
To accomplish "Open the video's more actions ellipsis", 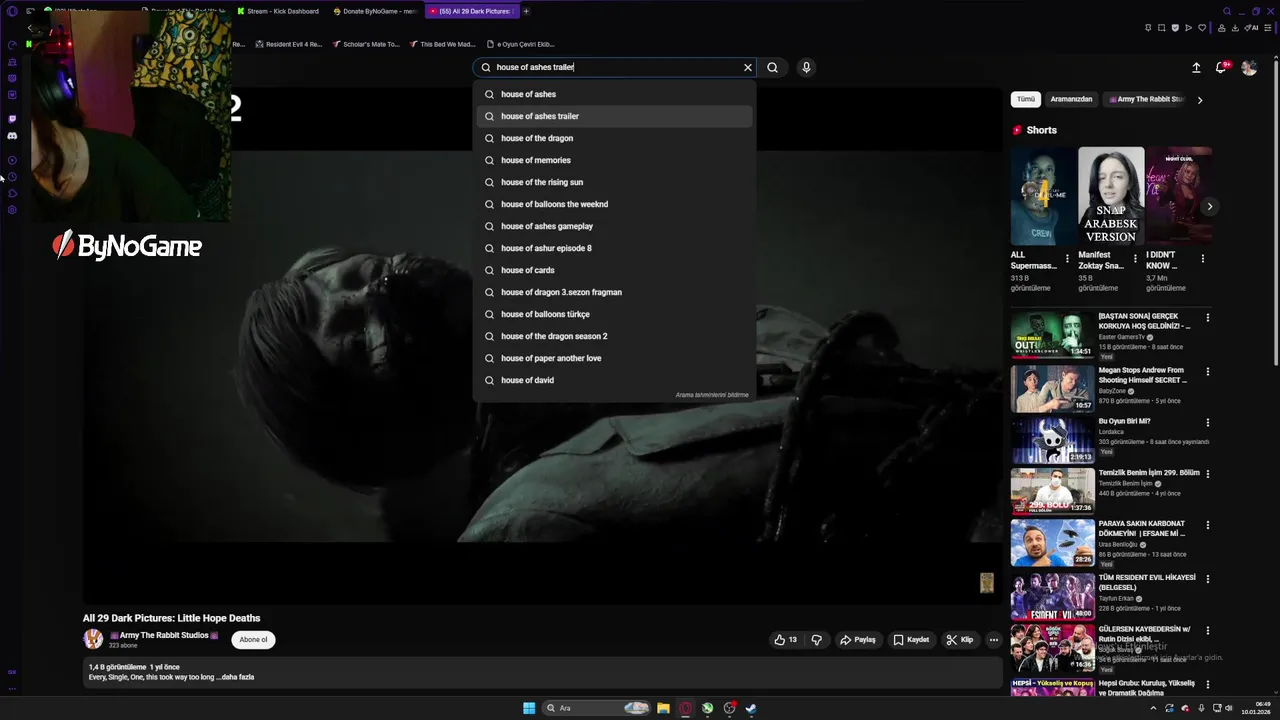I will point(993,640).
